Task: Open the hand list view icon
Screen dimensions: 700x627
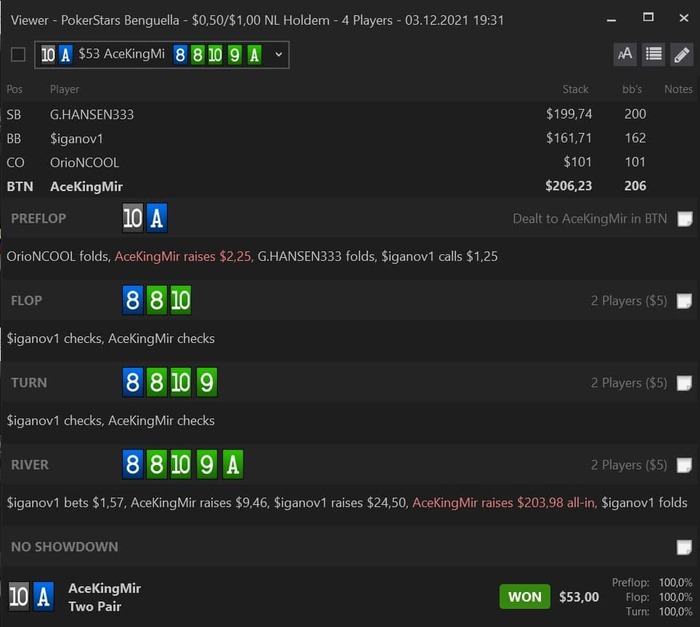Action: 654,54
